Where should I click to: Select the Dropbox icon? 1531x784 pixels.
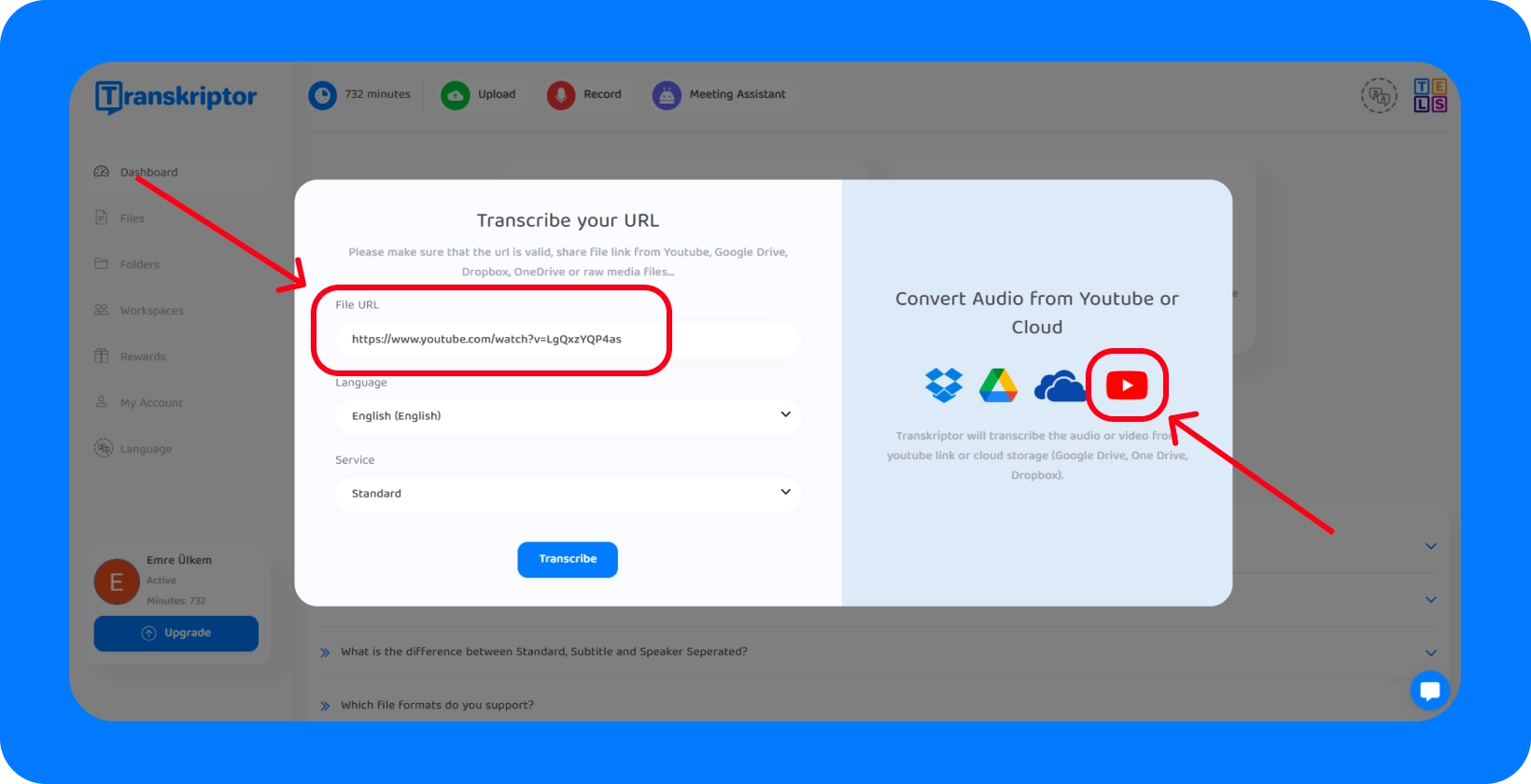(x=944, y=385)
